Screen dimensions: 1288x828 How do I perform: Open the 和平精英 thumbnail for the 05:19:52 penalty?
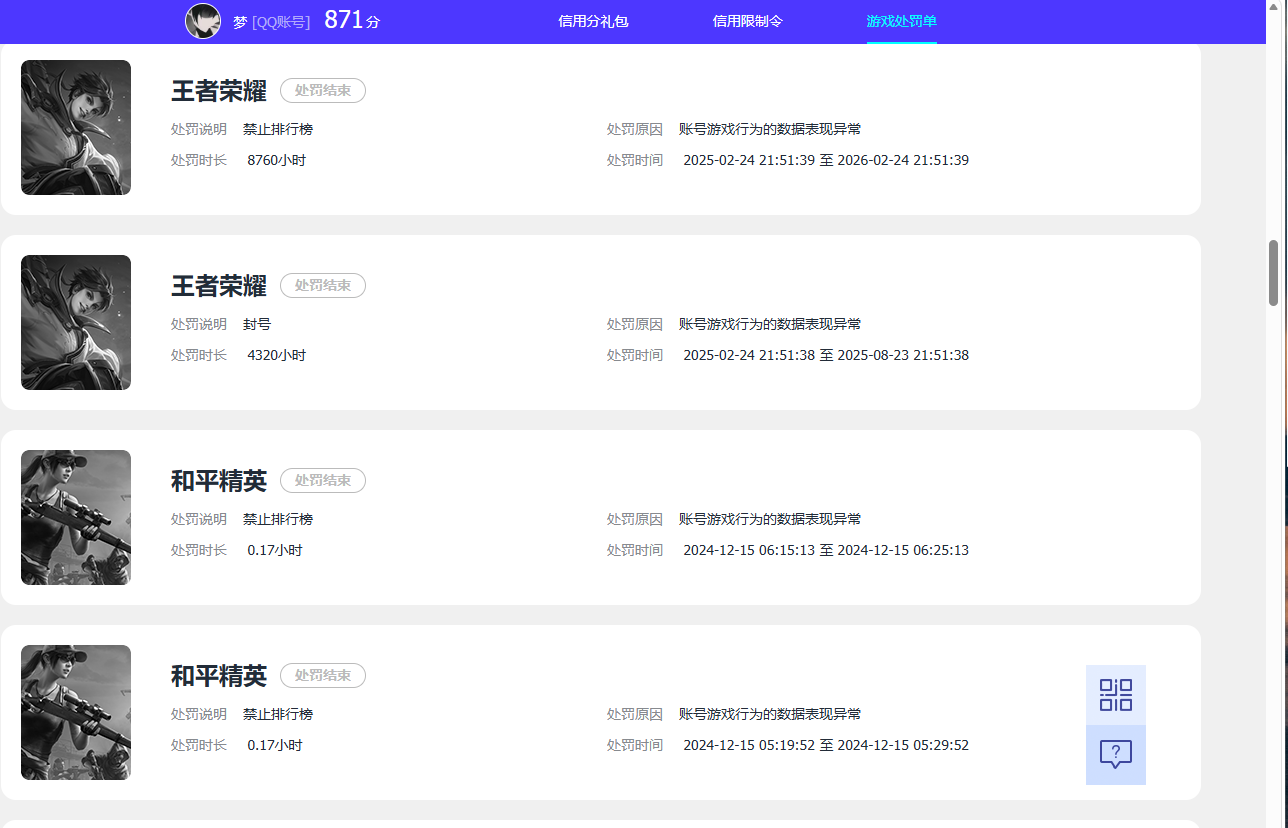[76, 713]
